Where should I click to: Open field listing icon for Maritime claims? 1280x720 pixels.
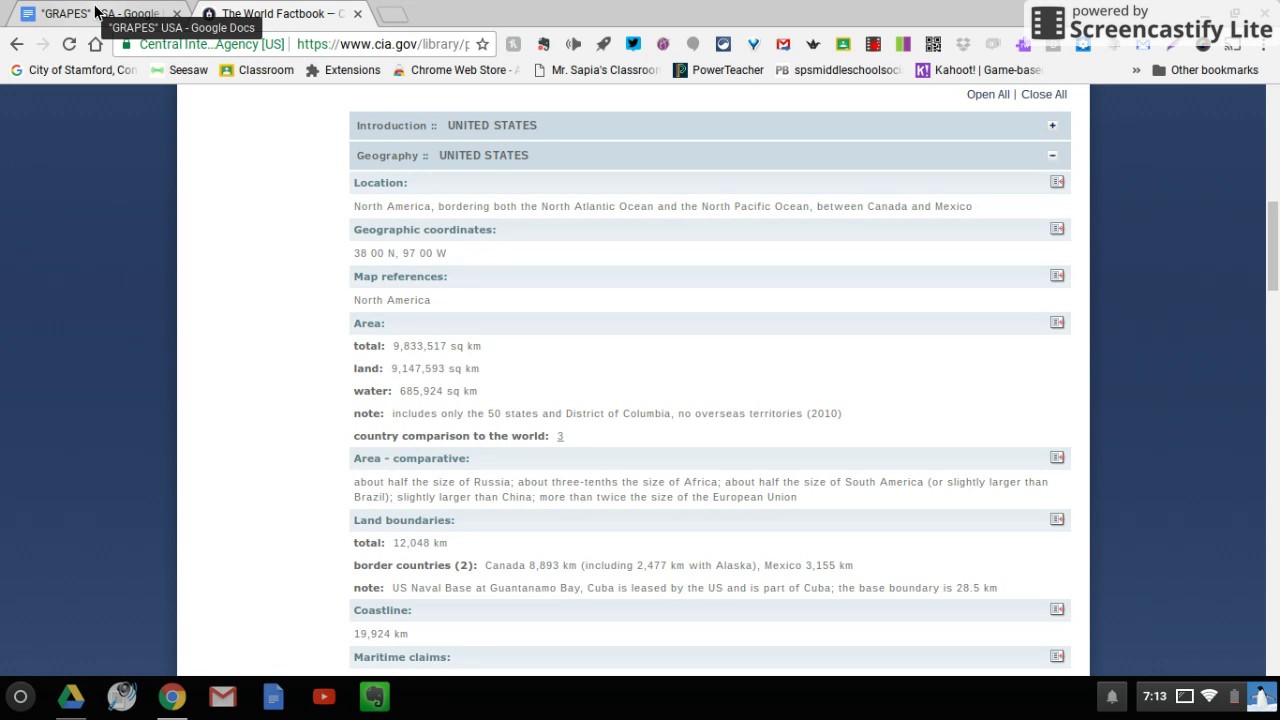[1057, 657]
